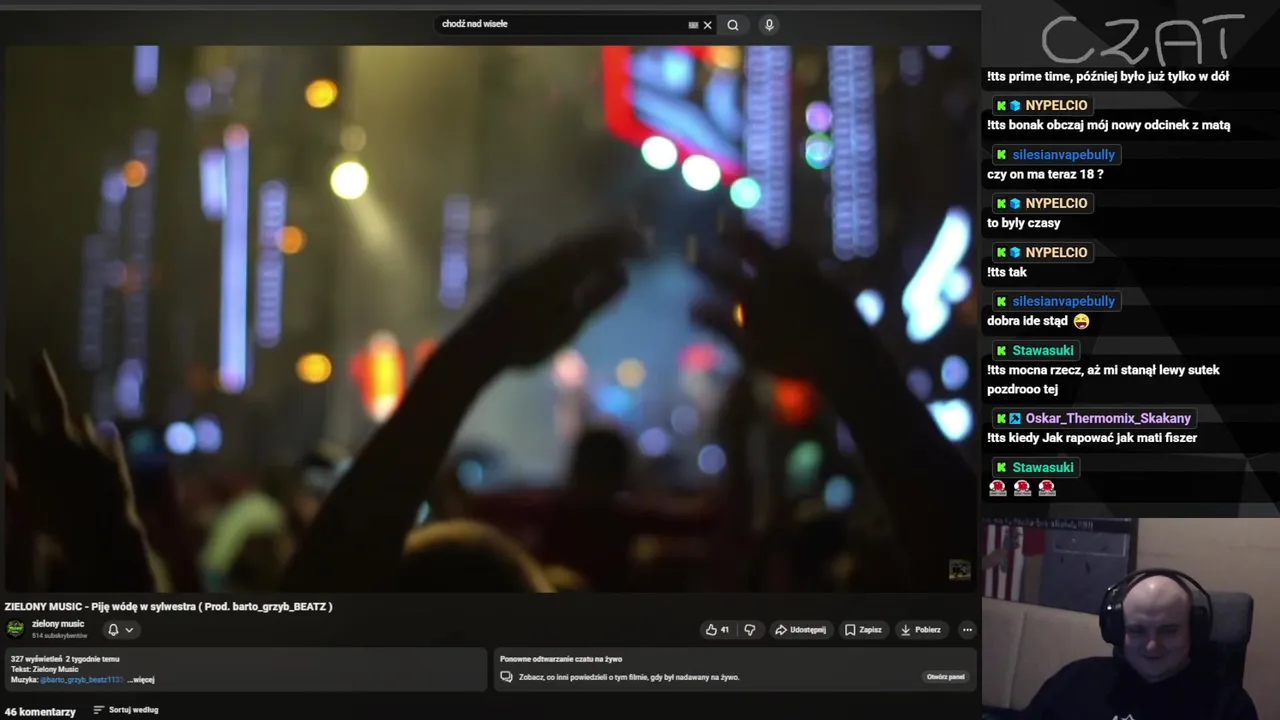The height and width of the screenshot is (720, 1280).
Task: Open the zielony music channel name
Action: pos(58,624)
